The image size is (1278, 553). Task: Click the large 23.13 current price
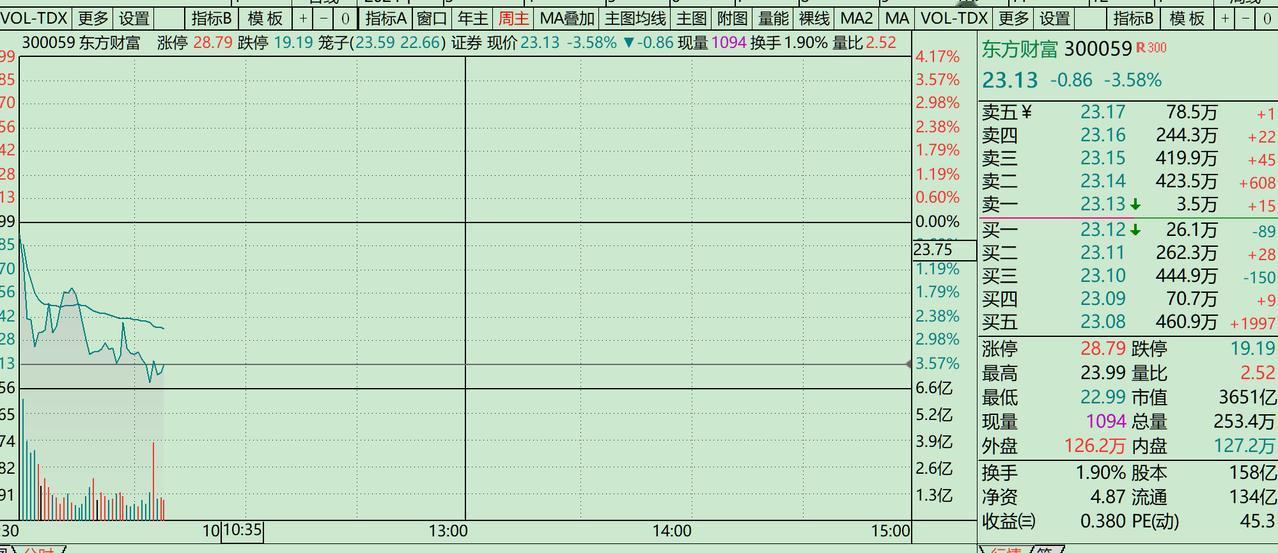(x=1010, y=80)
